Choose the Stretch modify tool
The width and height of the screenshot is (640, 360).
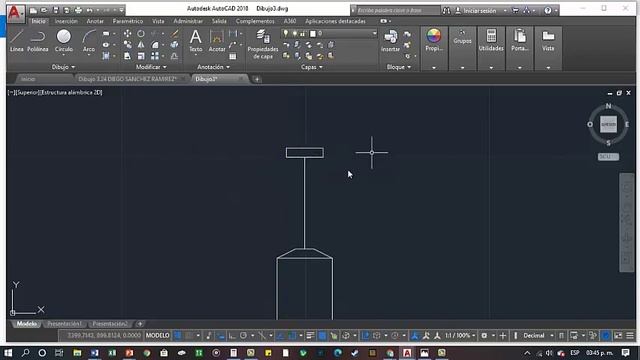pyautogui.click(x=127, y=56)
